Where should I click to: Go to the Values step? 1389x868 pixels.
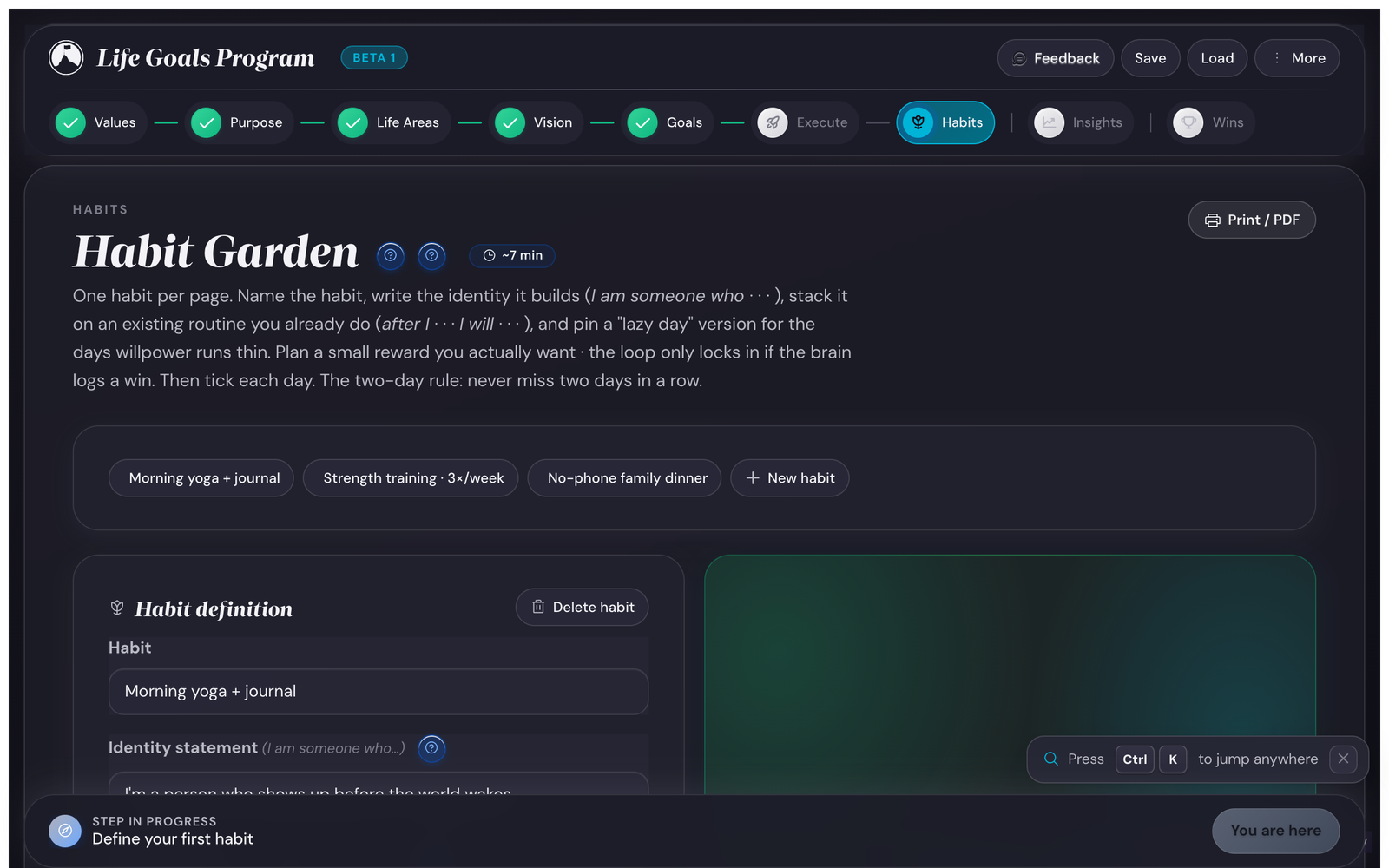(98, 122)
